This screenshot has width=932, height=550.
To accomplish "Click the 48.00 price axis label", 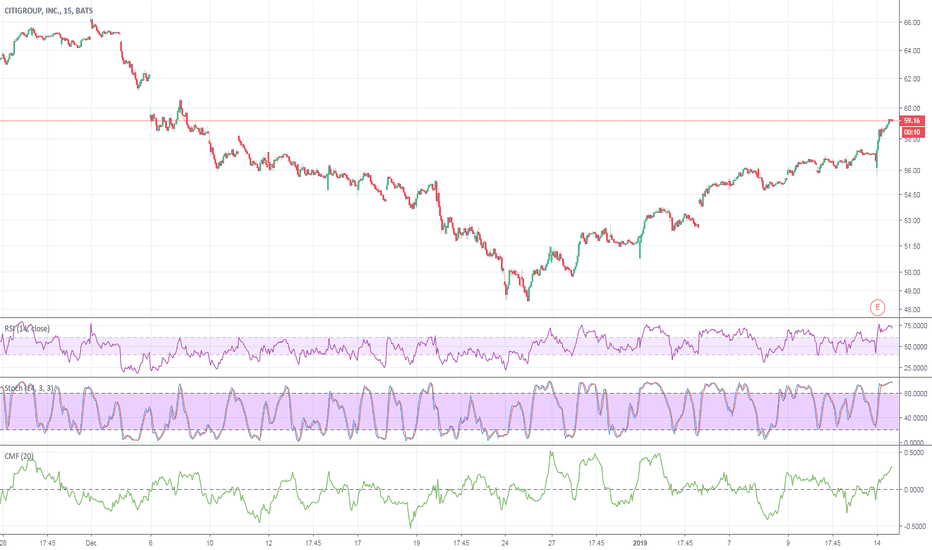I will point(912,310).
